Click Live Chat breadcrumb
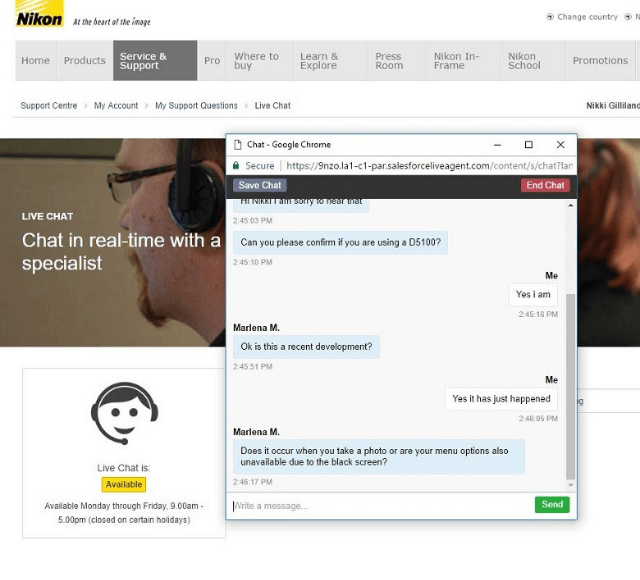The image size is (640, 580). point(273,106)
